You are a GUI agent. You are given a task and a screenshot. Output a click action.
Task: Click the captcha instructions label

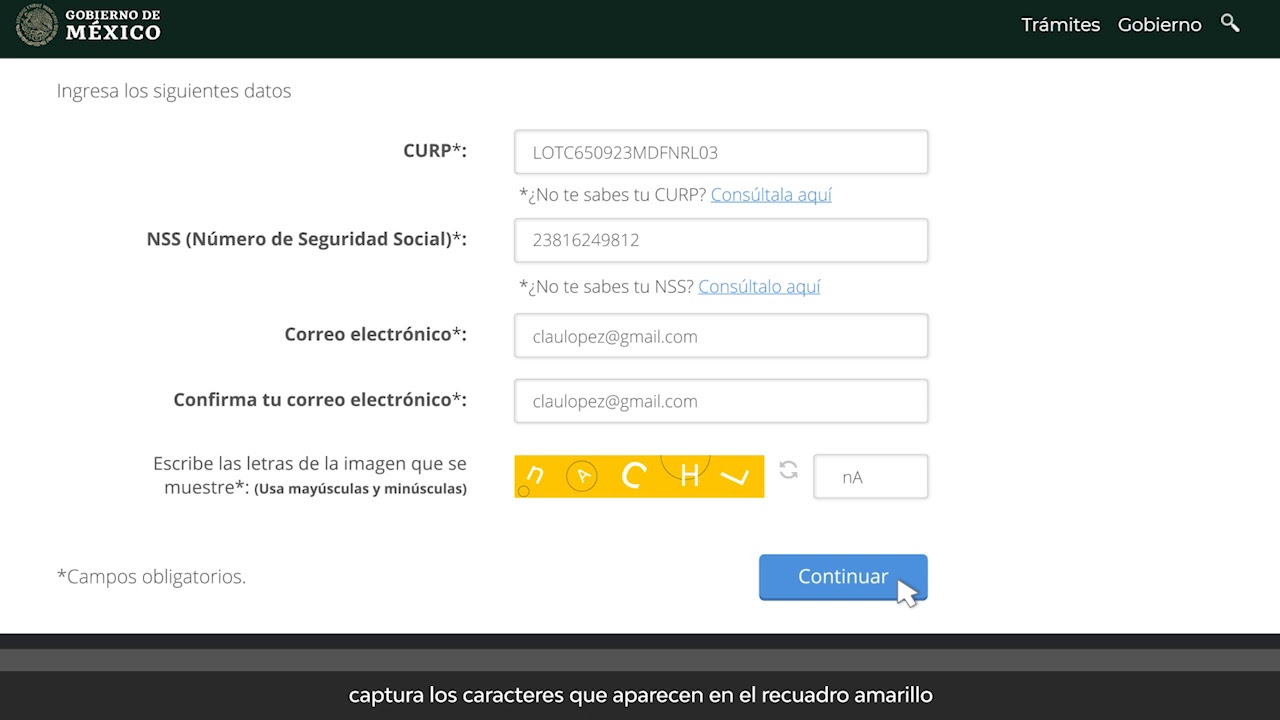pyautogui.click(x=308, y=475)
